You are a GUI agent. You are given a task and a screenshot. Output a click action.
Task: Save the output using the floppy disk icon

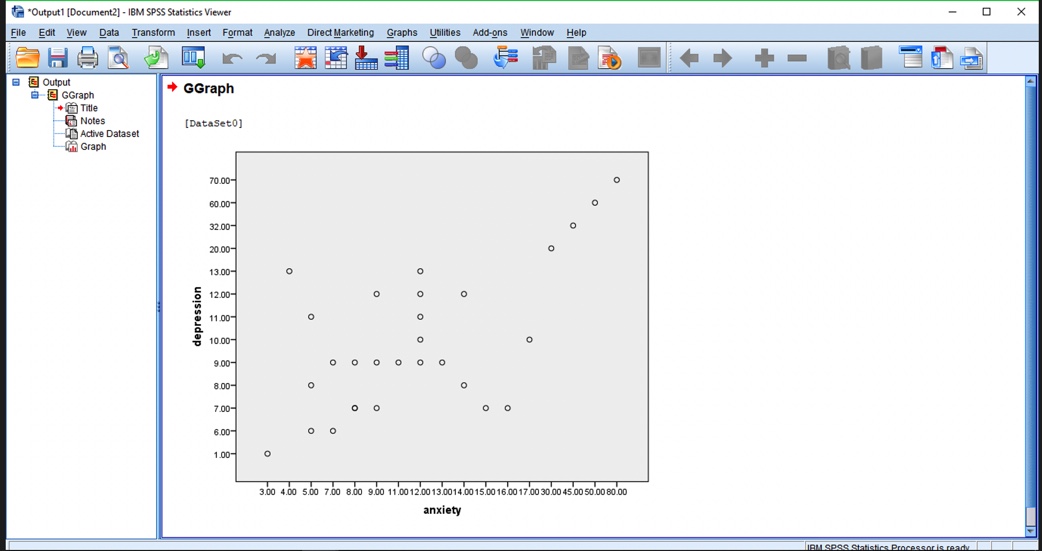[58, 58]
